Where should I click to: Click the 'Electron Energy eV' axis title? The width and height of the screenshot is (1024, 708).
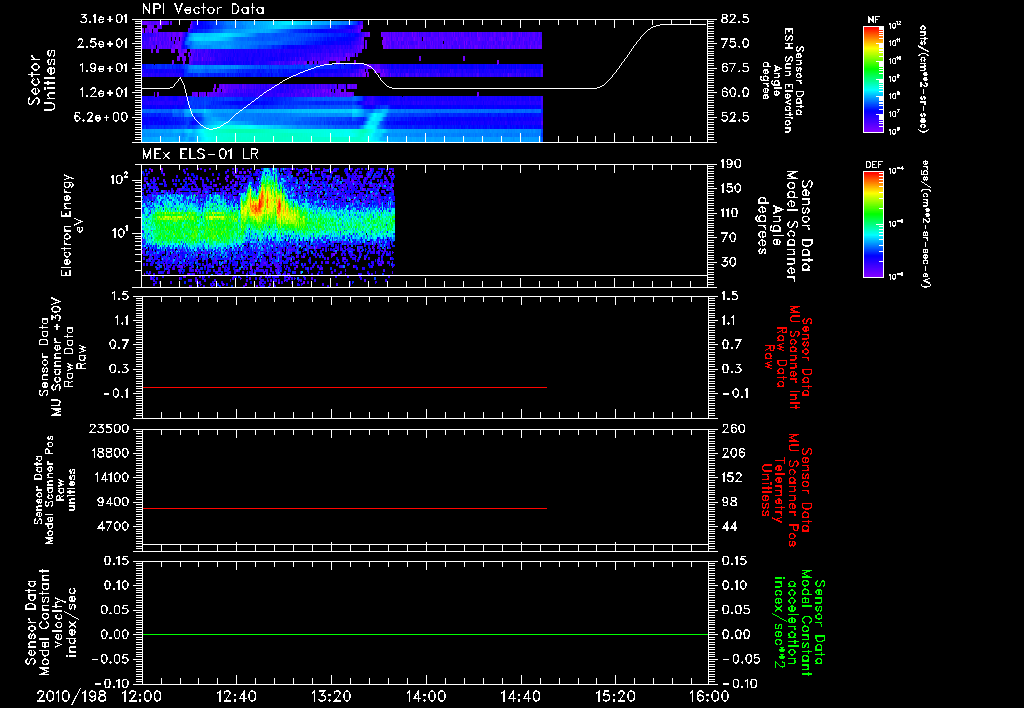(72, 225)
